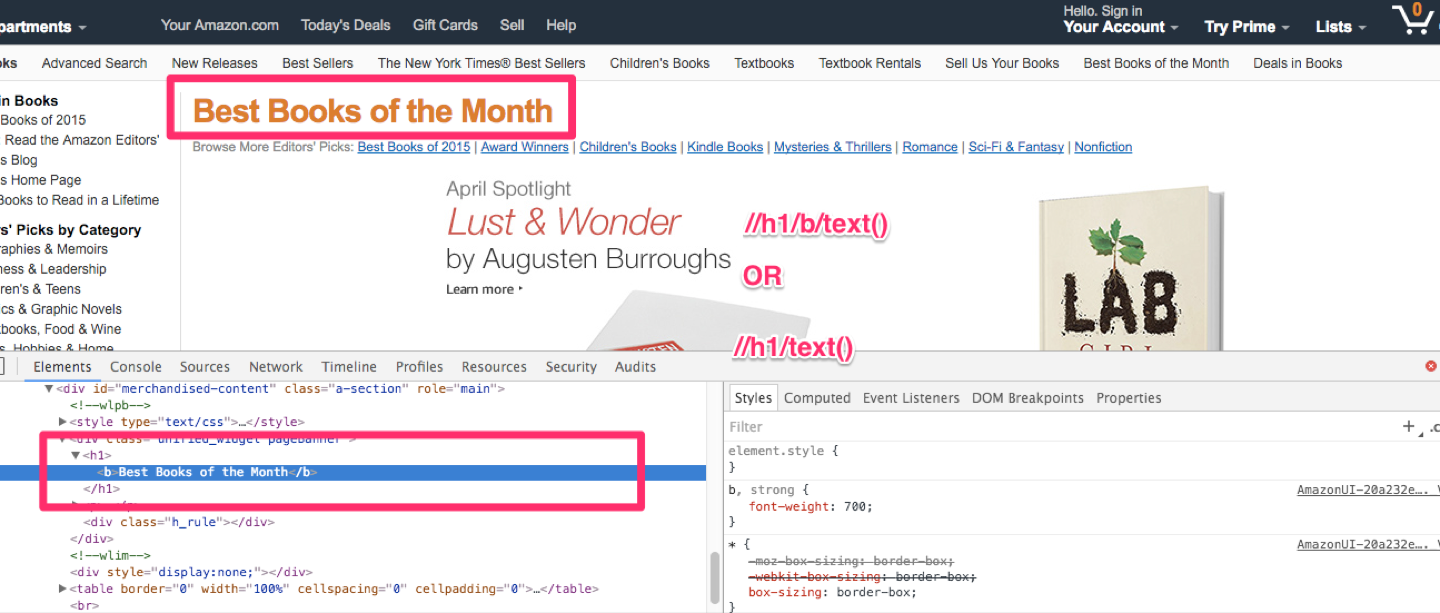Click the Kindle Books link
The image size is (1440, 613).
click(725, 147)
